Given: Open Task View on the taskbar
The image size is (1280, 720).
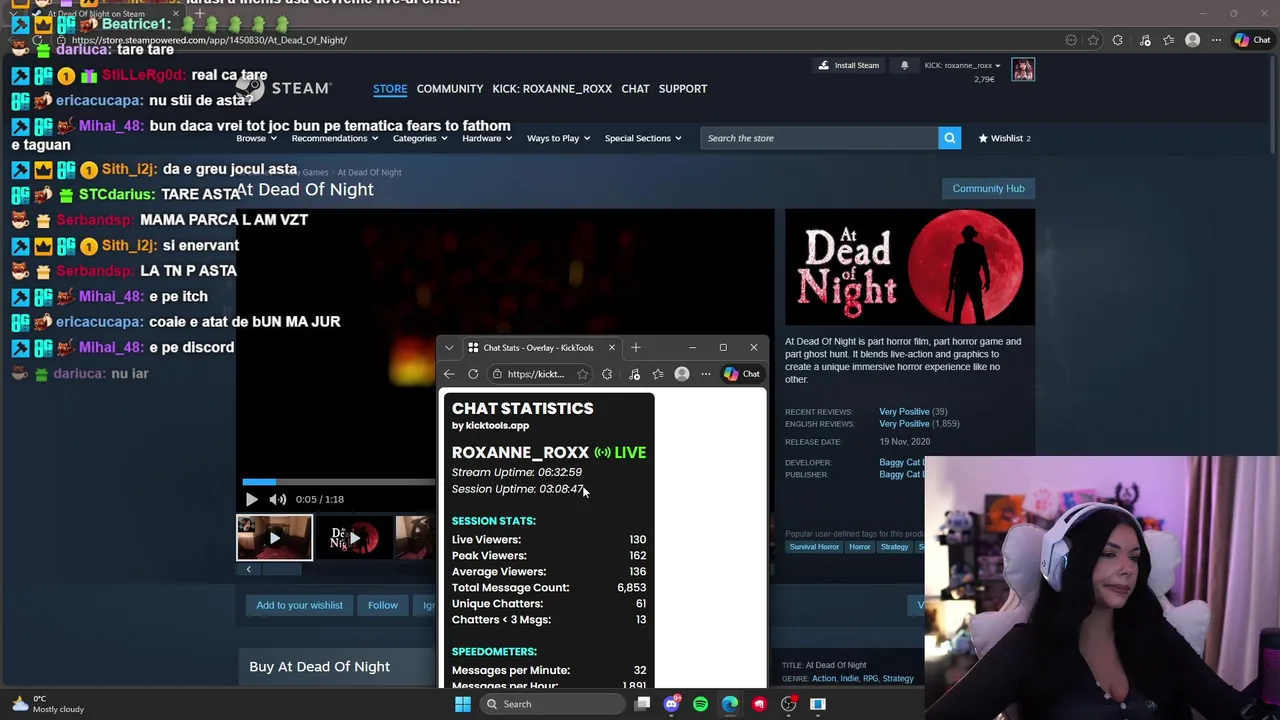Looking at the screenshot, I should (642, 704).
